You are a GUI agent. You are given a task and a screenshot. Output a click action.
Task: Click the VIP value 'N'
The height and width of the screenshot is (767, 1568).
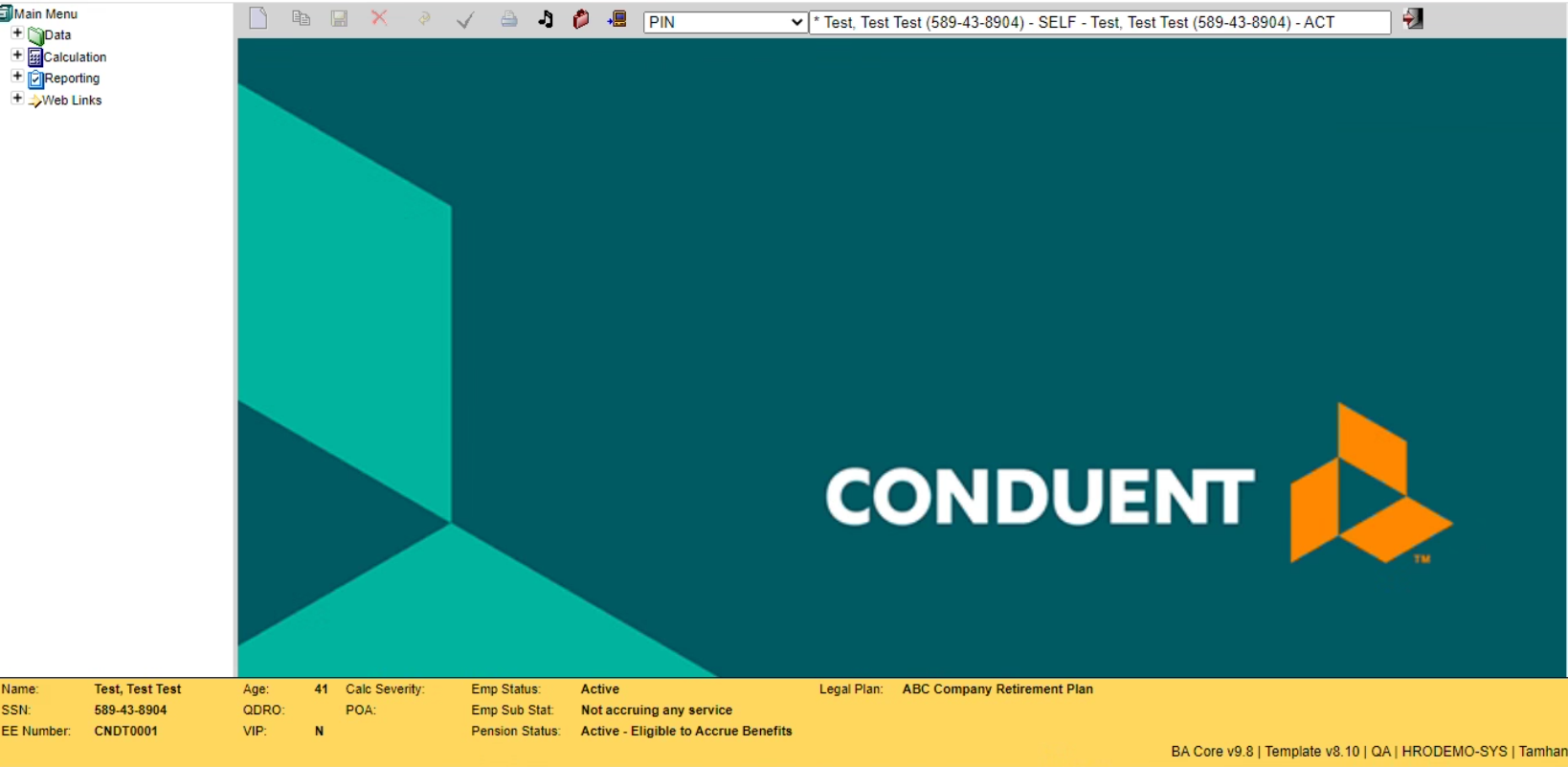tap(319, 731)
